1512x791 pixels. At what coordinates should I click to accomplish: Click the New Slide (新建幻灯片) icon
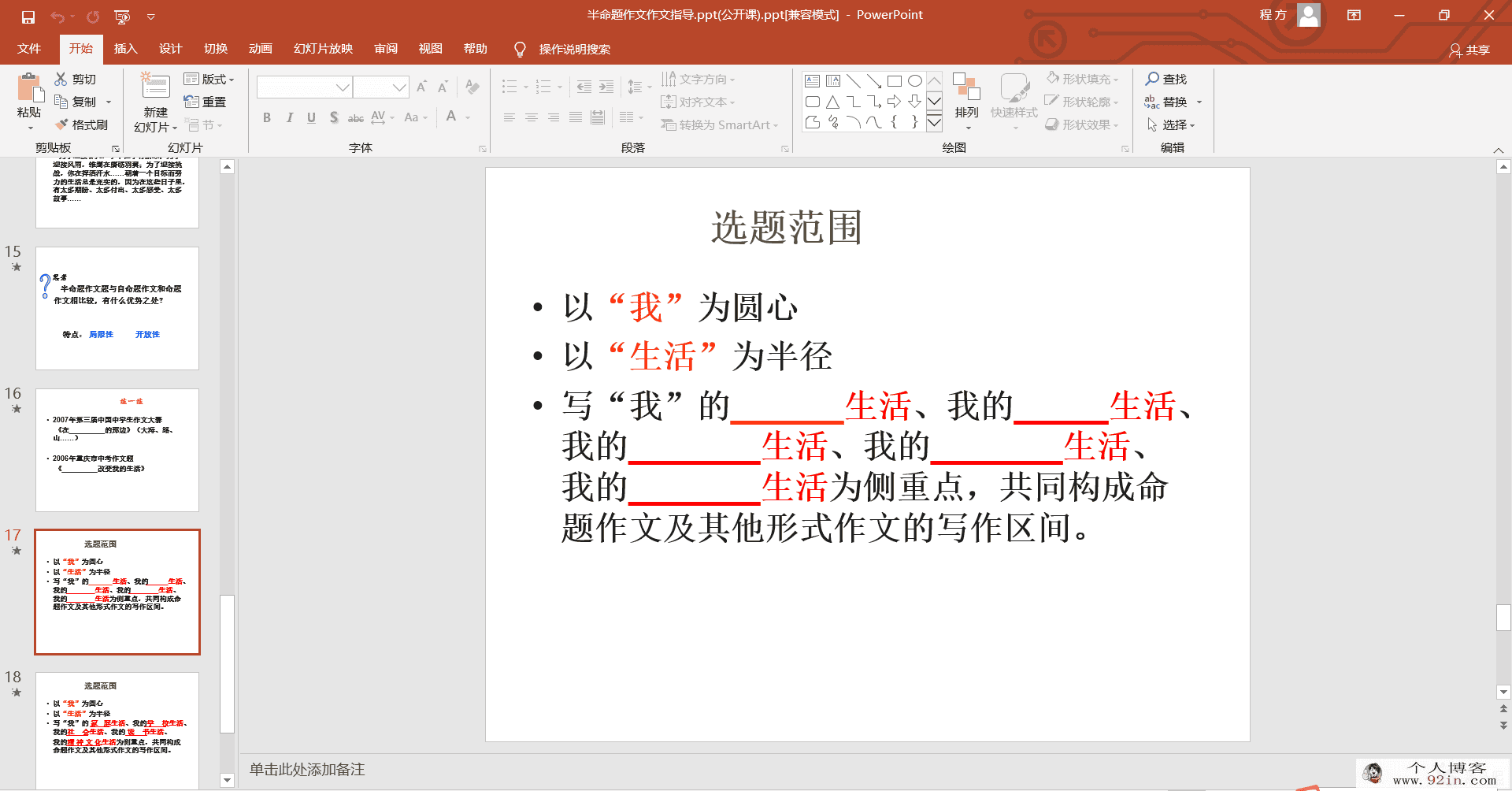pyautogui.click(x=155, y=87)
